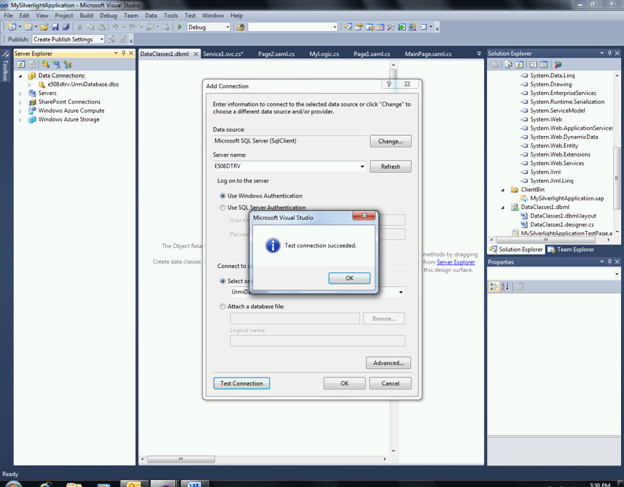Click Solution Explorer's ASP.NET Configuration globe icon
Viewport: 624px width, 487px height.
558,64
